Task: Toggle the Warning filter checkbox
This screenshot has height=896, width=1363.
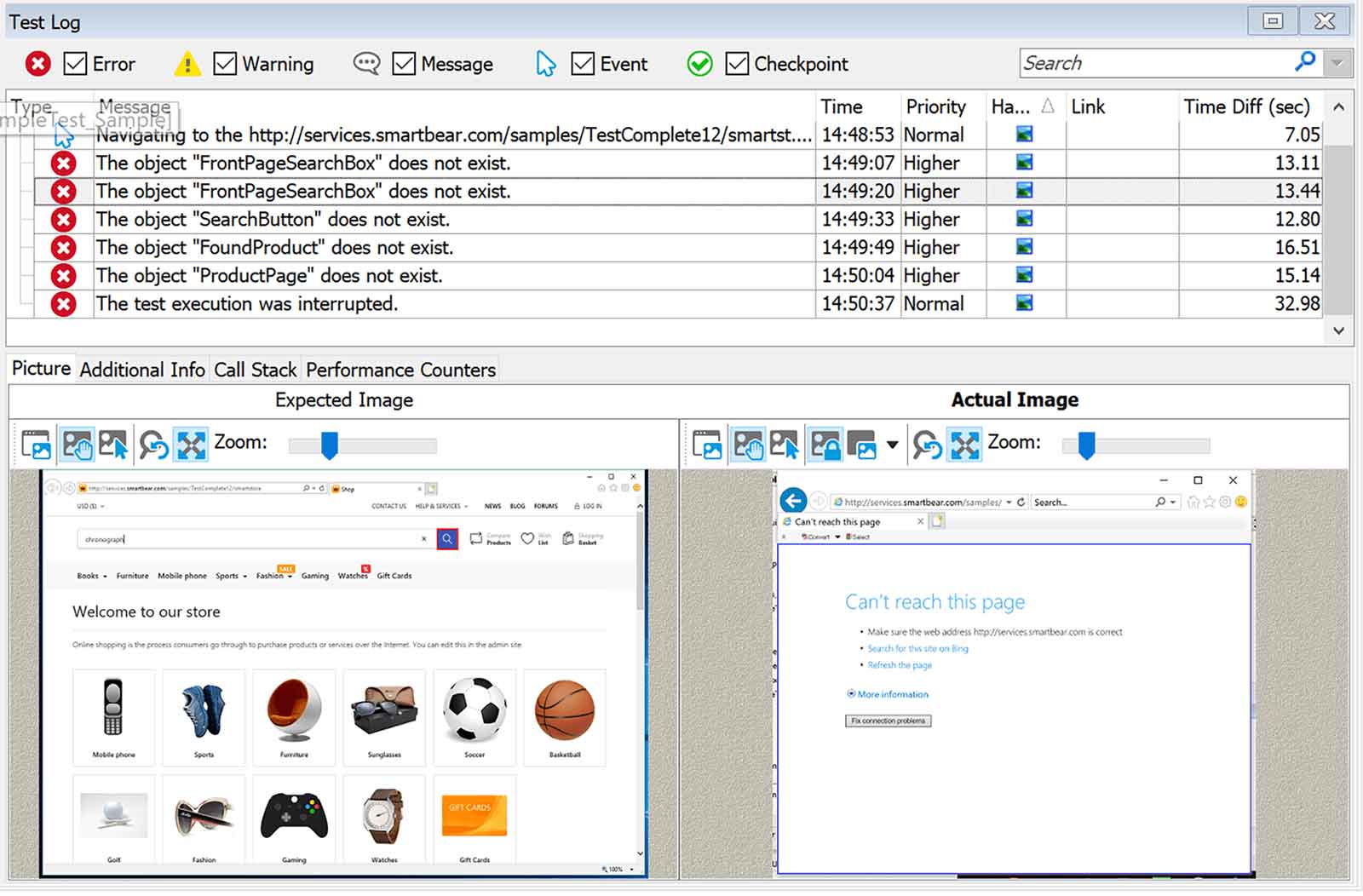Action: (225, 64)
